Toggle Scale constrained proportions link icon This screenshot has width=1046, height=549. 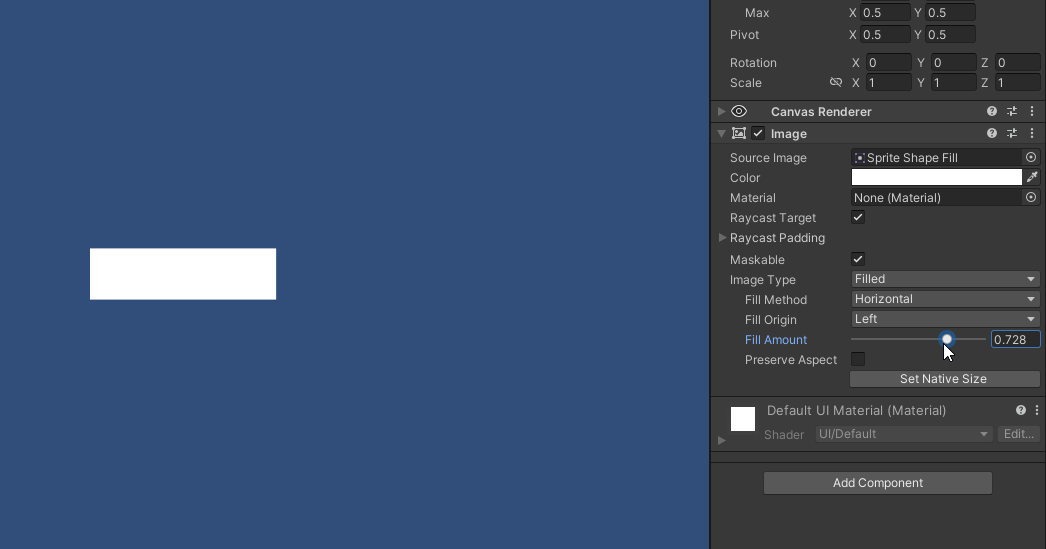pyautogui.click(x=835, y=82)
